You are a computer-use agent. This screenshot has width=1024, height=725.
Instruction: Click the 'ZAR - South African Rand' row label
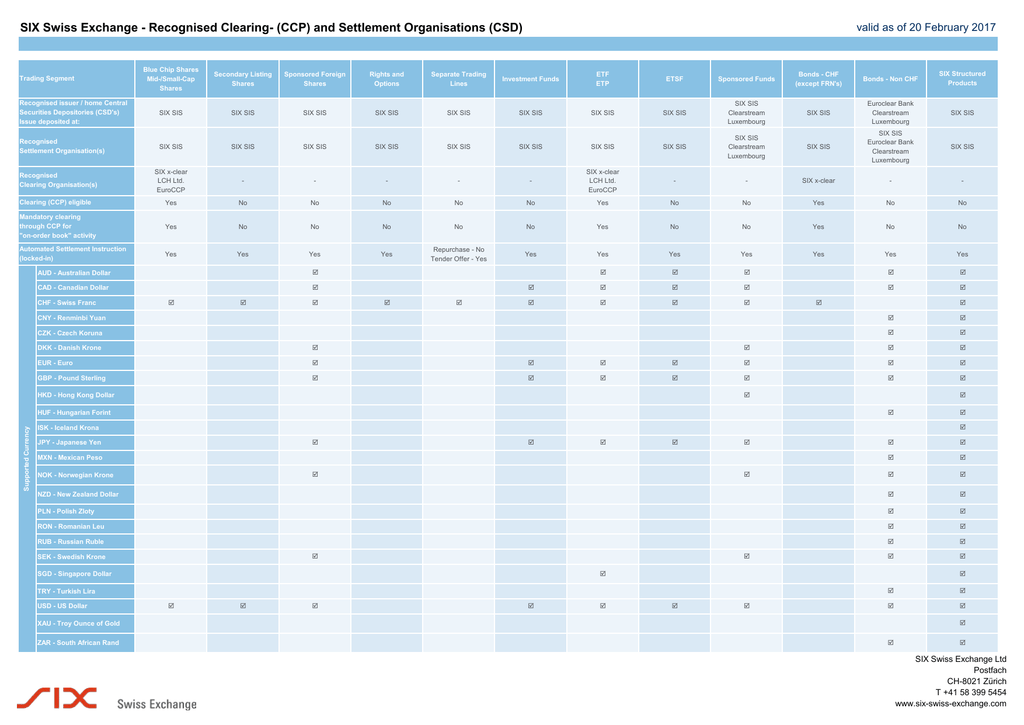(86, 643)
